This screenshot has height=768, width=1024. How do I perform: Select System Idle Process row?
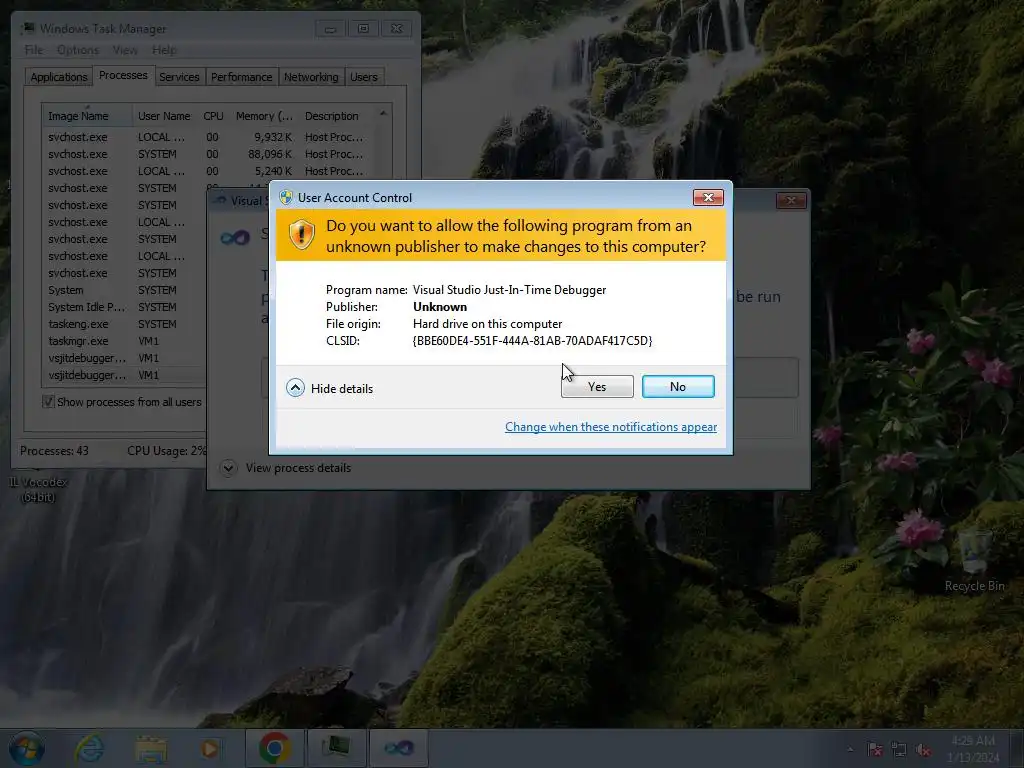(x=126, y=307)
